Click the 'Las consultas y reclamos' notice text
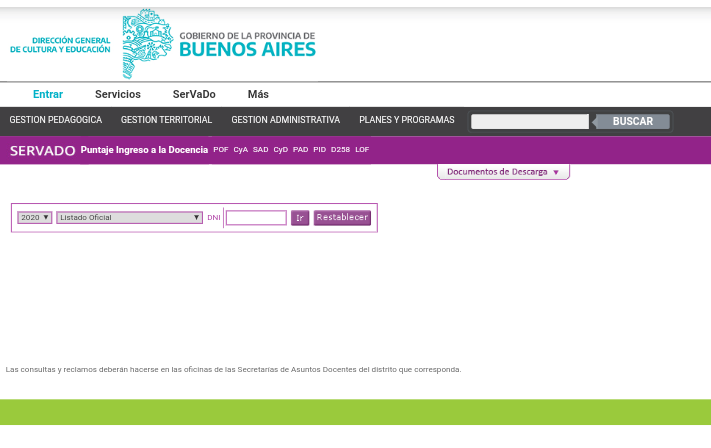 point(234,370)
